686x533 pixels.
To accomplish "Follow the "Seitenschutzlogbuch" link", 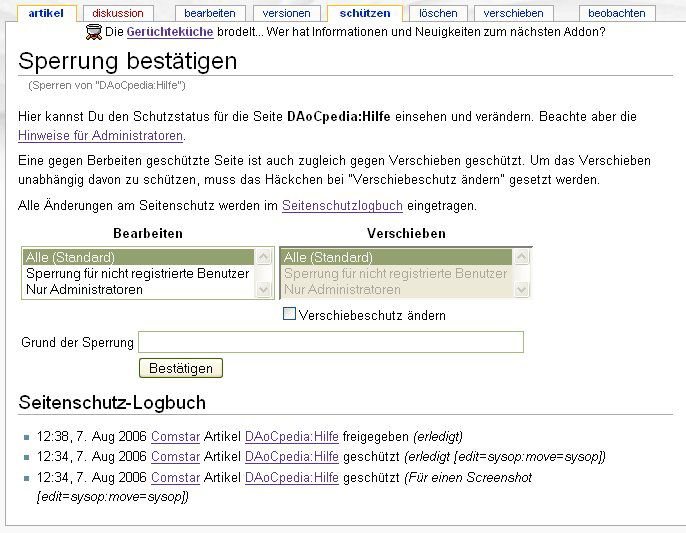I will pos(342,205).
